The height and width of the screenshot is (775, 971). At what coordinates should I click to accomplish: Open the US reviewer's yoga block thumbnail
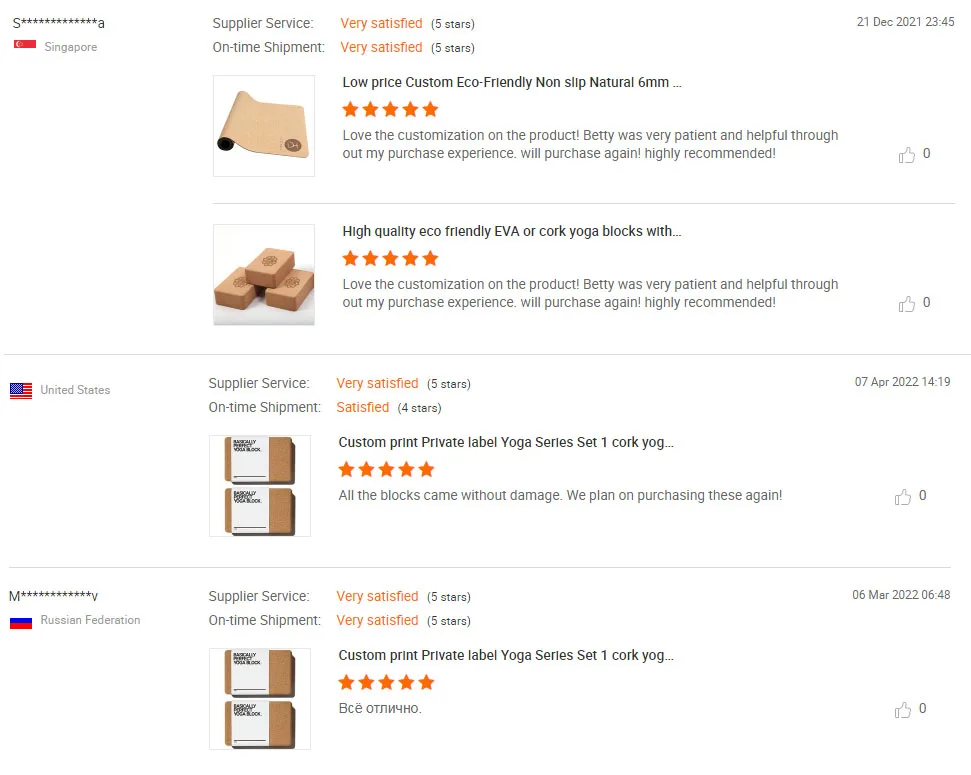click(x=260, y=486)
